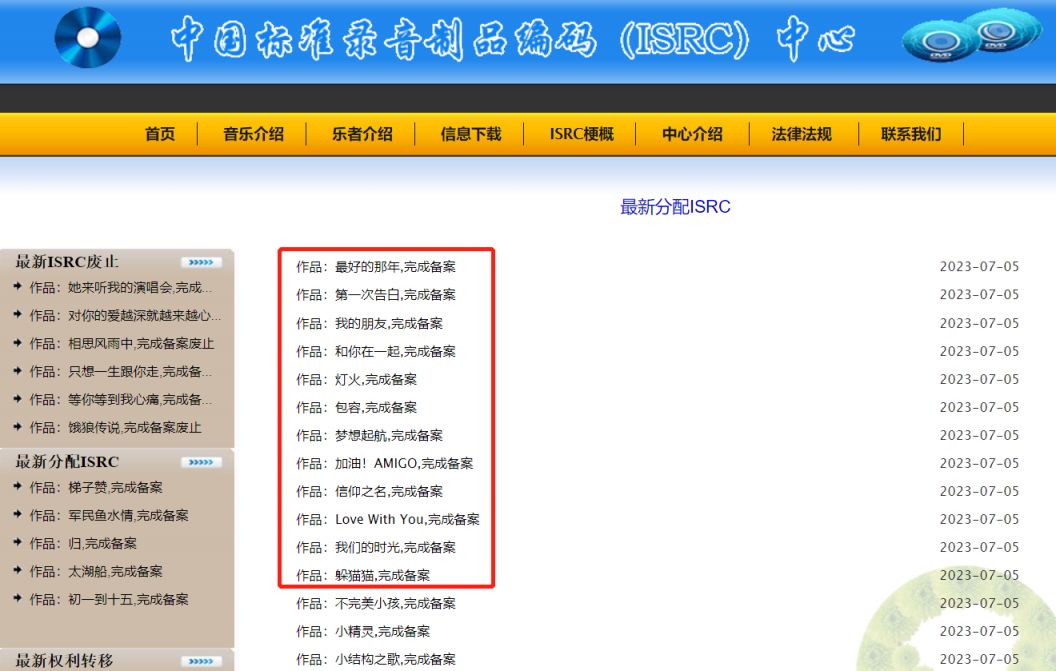Open 躲猫猫 record in the list
The width and height of the screenshot is (1056, 671).
pos(363,575)
